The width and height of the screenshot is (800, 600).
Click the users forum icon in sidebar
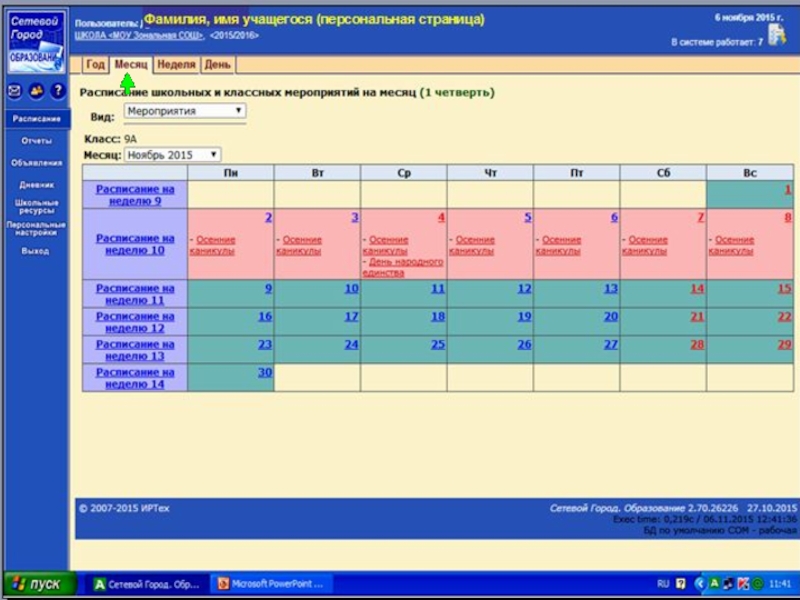(36, 91)
